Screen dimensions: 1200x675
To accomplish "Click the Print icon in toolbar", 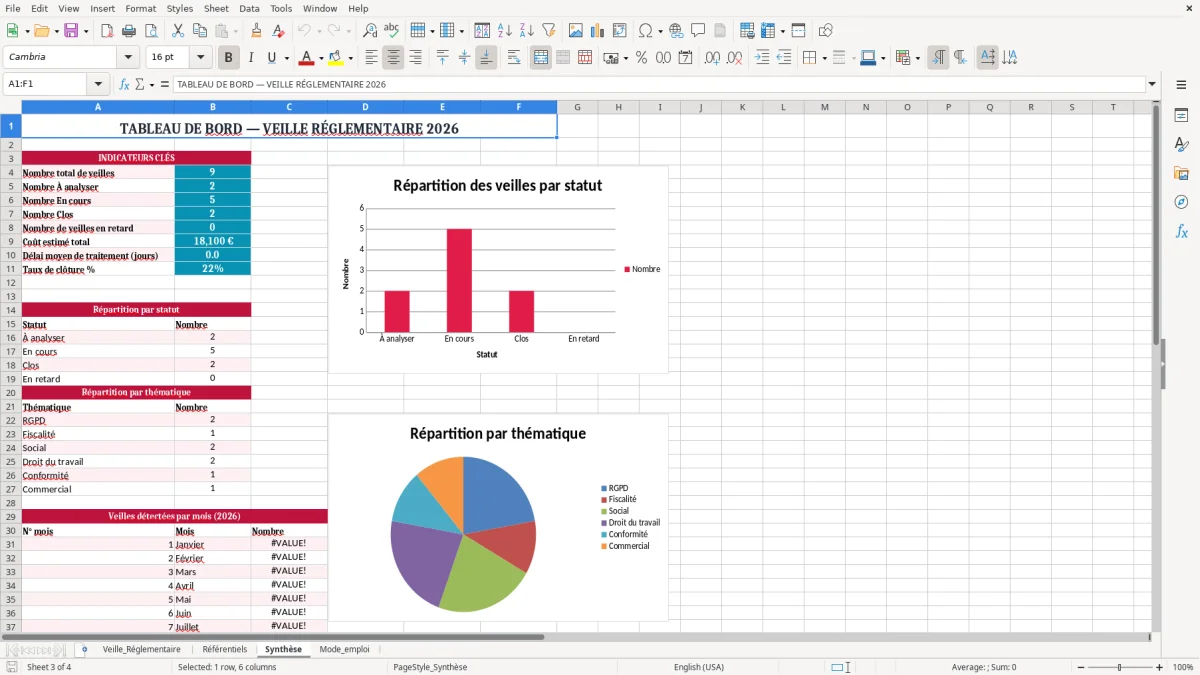I will 129,31.
